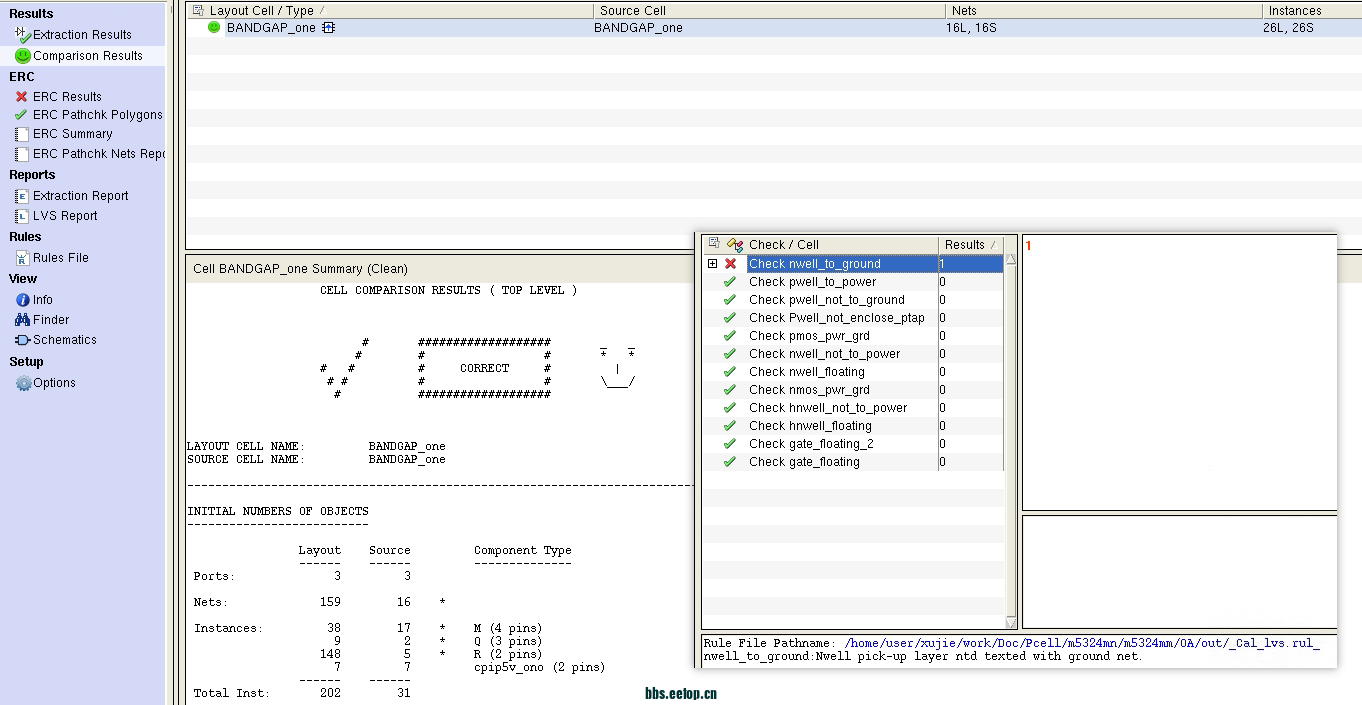This screenshot has width=1362, height=705.
Task: Click the green check beside ERC Pathchk Polygons
Action: [x=22, y=115]
